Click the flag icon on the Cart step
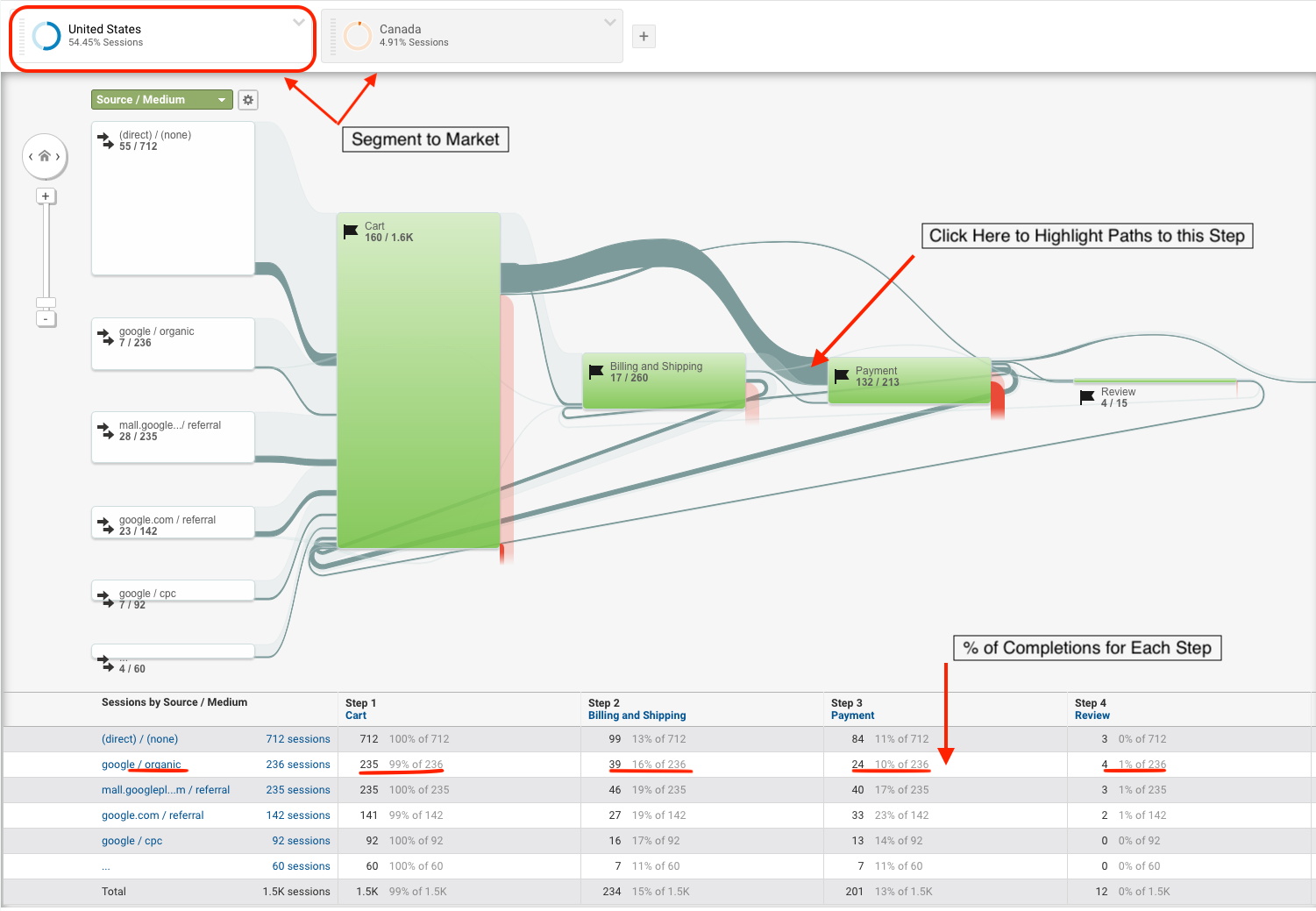 352,231
